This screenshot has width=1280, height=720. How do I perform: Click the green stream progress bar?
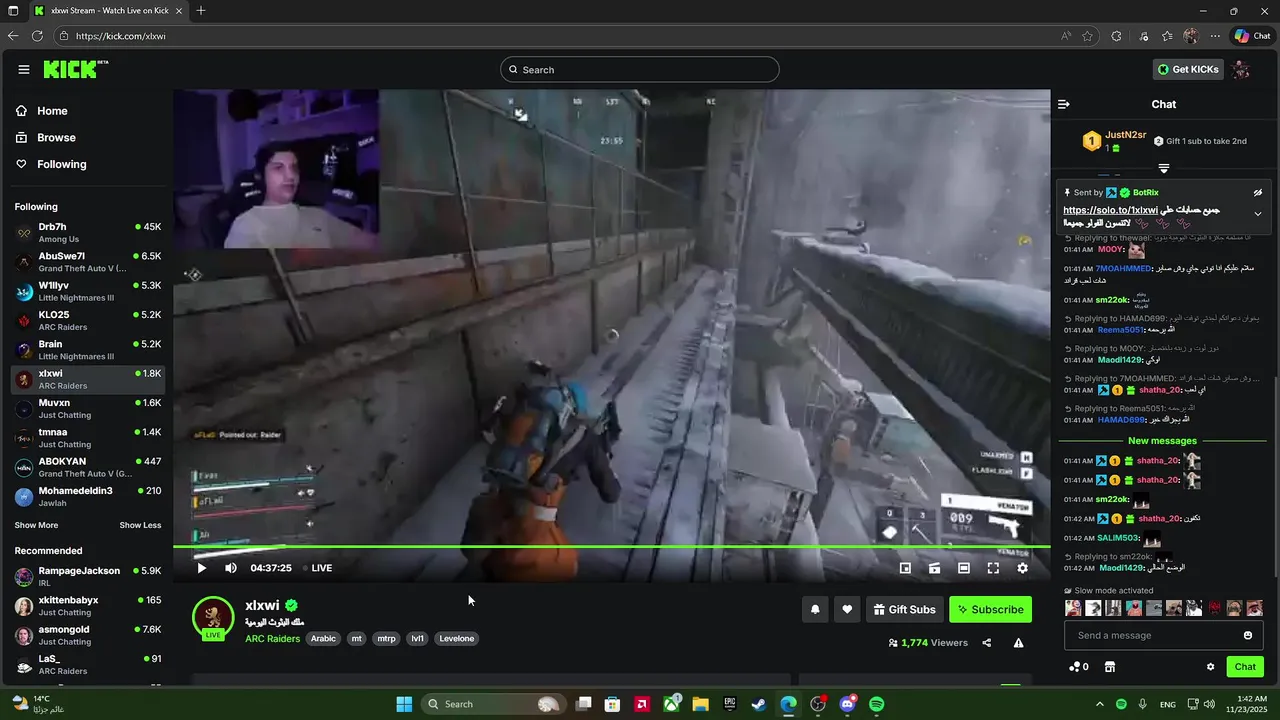tap(611, 546)
